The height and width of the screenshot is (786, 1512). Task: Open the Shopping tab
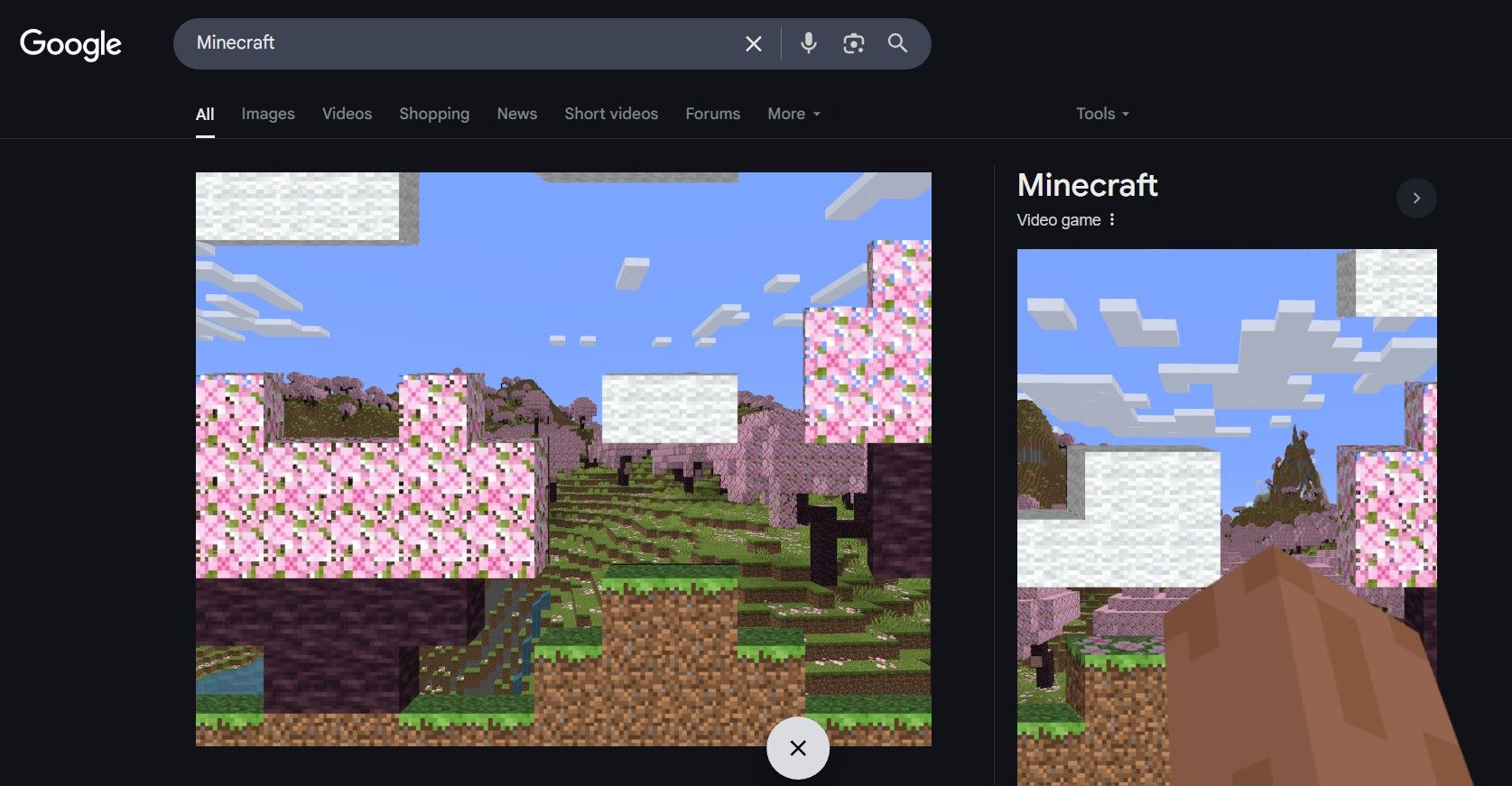(x=434, y=114)
